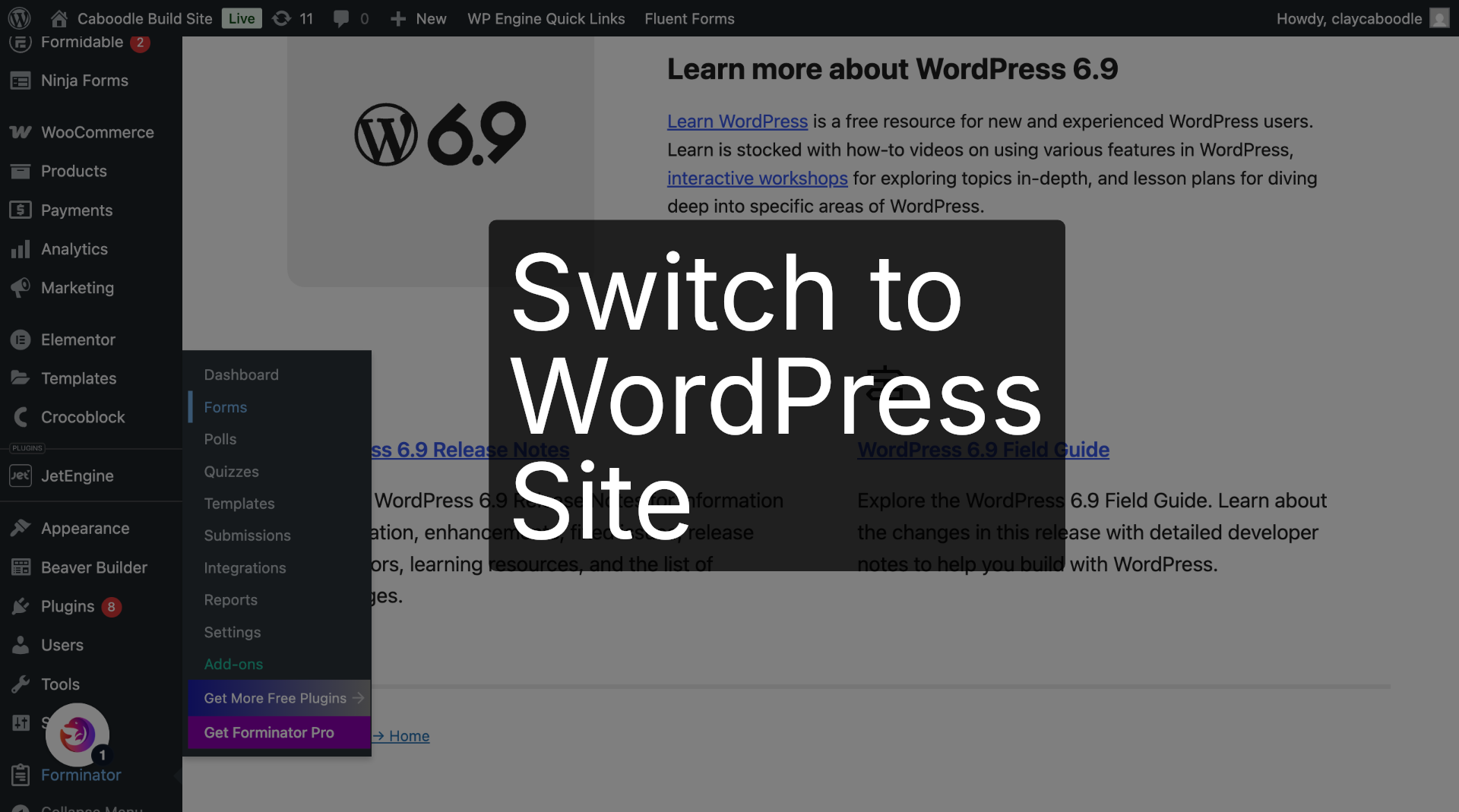The image size is (1459, 812).
Task: Click the WordPress 6.9 logo image
Action: pyautogui.click(x=441, y=134)
